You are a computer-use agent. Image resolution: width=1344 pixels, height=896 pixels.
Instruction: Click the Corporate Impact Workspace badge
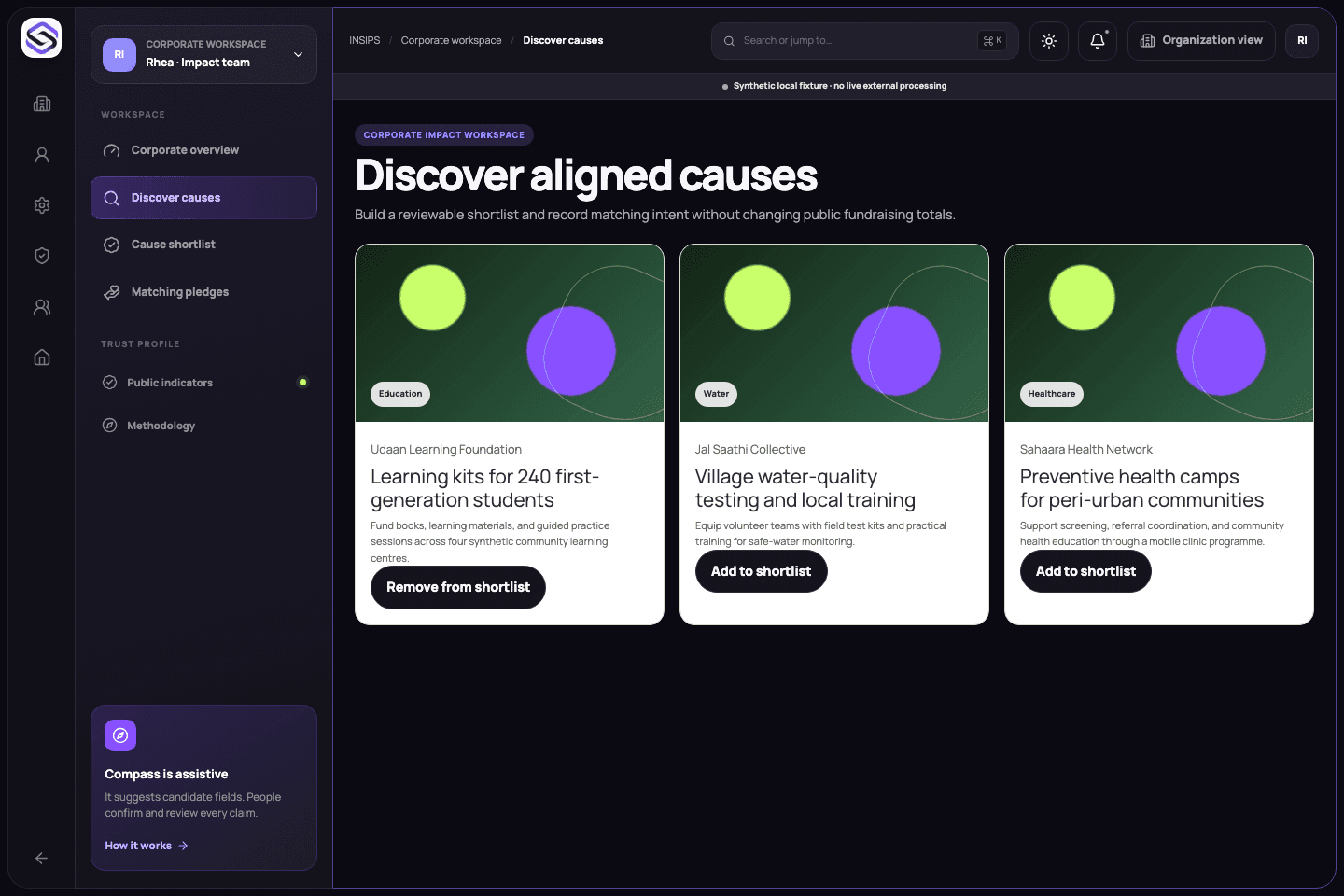coord(444,135)
